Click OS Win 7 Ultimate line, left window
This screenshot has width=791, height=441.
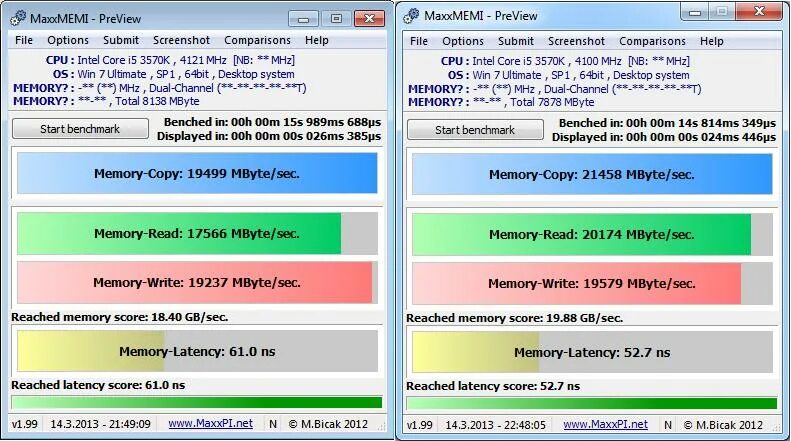[x=174, y=74]
